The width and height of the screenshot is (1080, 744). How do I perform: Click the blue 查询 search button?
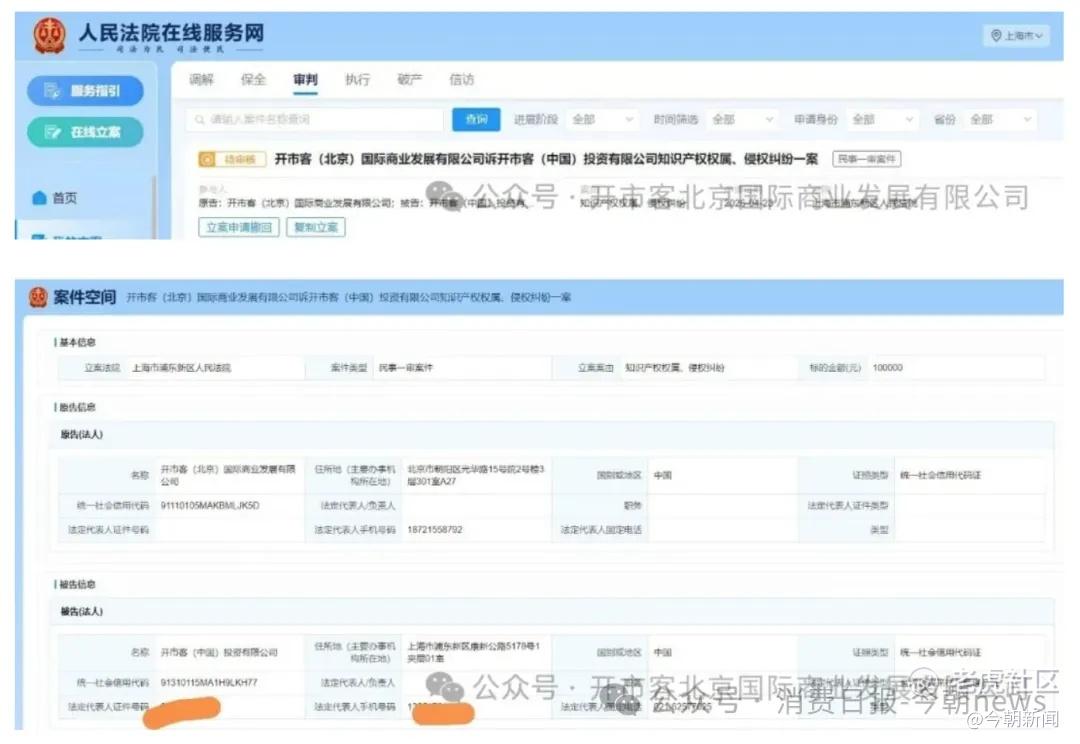pos(476,120)
